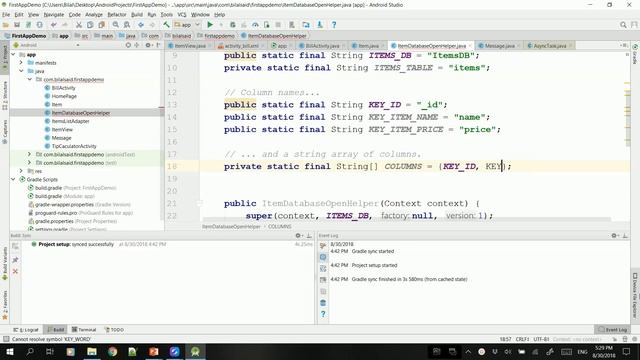This screenshot has height=360, width=640.
Task: Toggle the Build tool window button
Action: pyautogui.click(x=56, y=329)
